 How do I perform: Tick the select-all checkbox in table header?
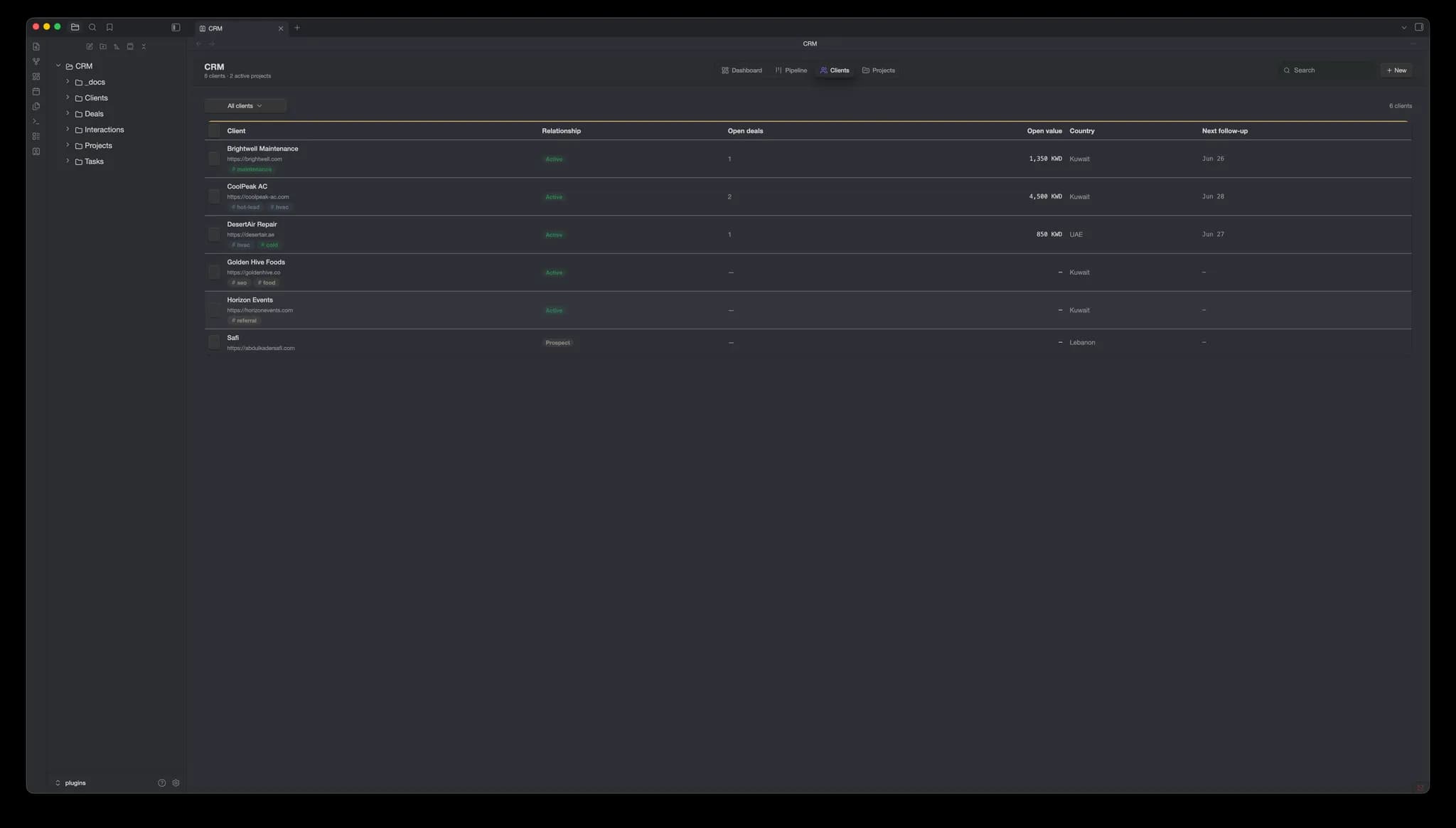[x=214, y=130]
